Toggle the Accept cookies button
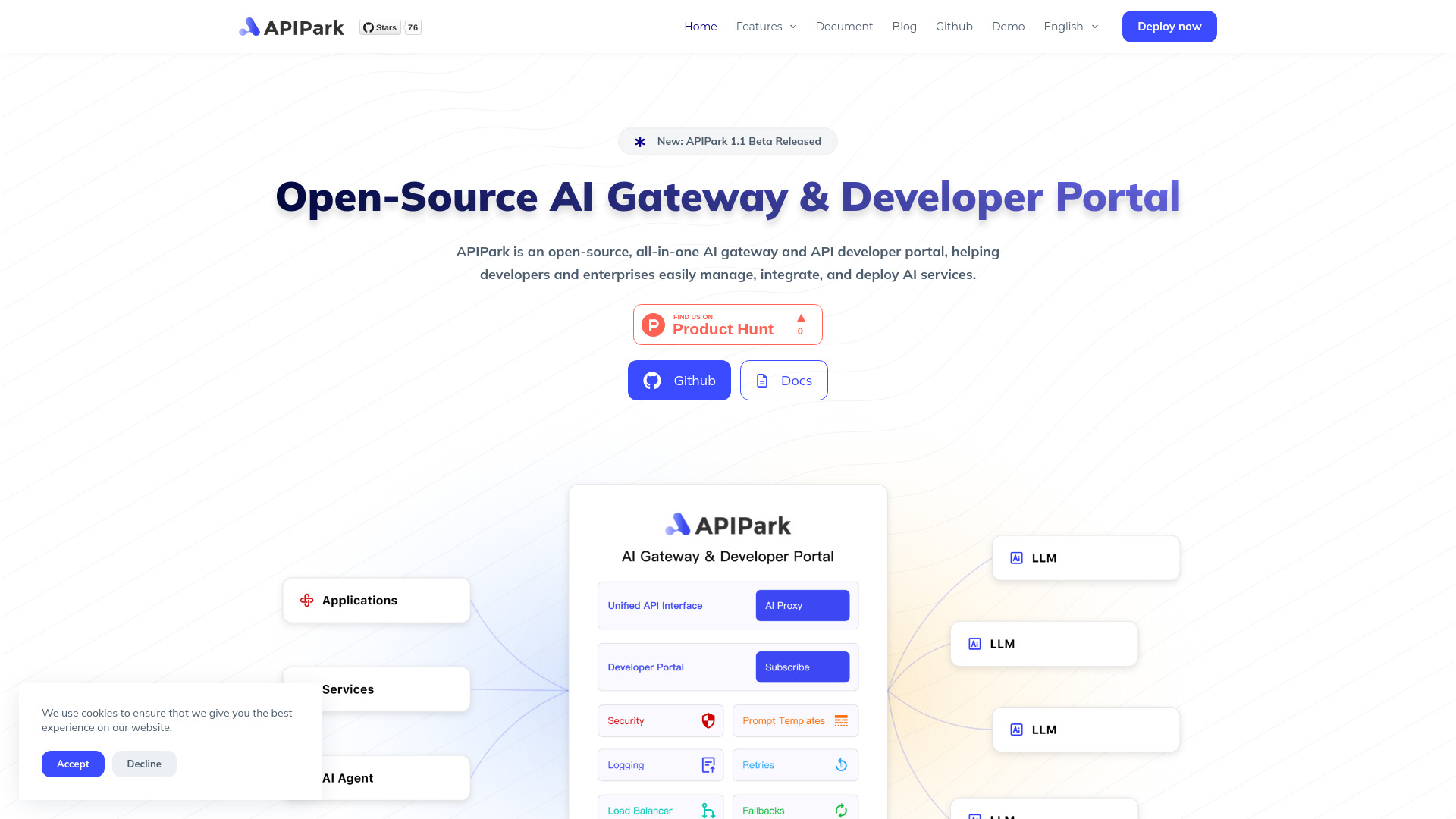Image resolution: width=1456 pixels, height=819 pixels. pyautogui.click(x=73, y=763)
